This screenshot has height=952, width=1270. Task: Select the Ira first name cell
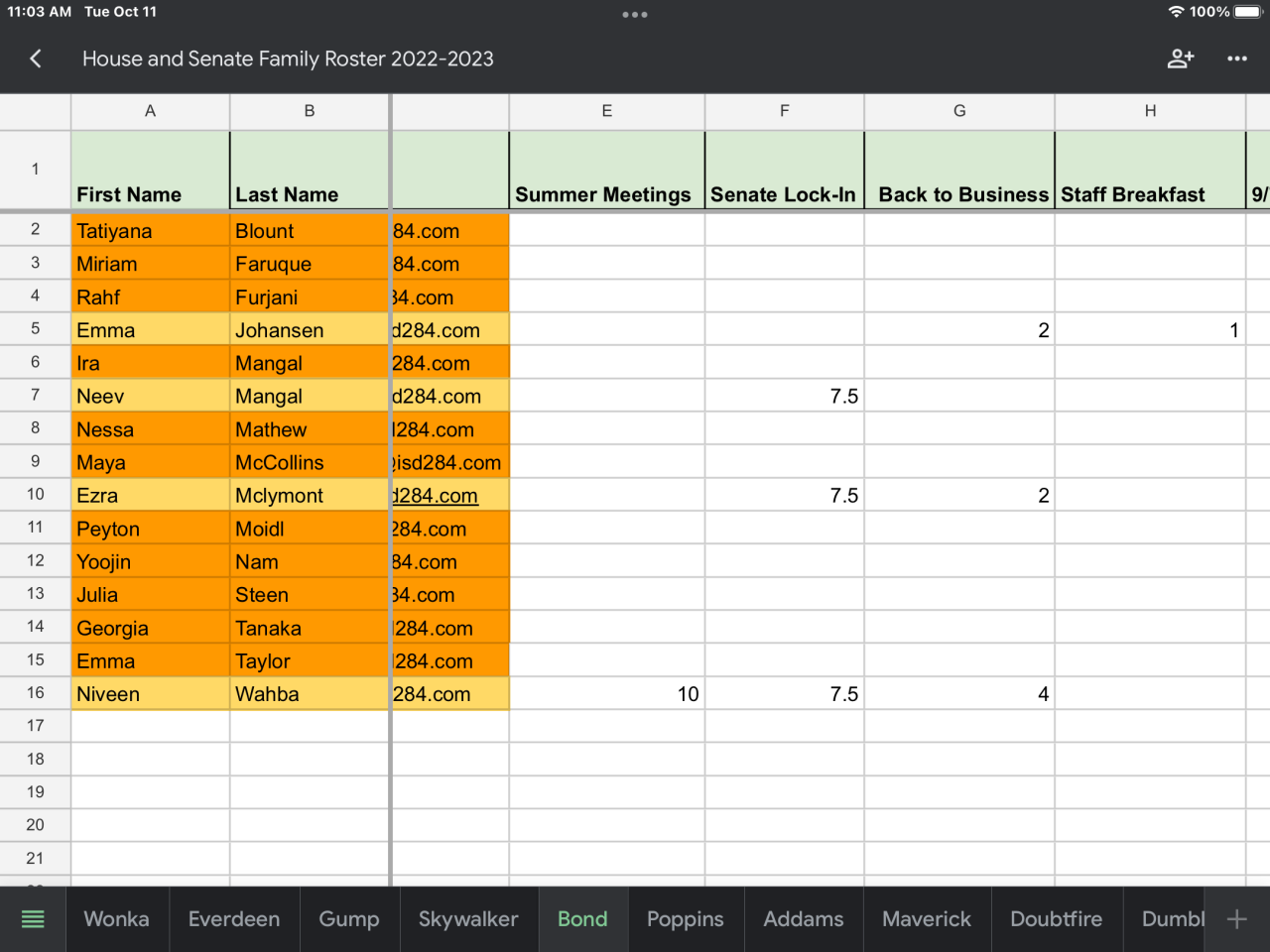pyautogui.click(x=150, y=363)
